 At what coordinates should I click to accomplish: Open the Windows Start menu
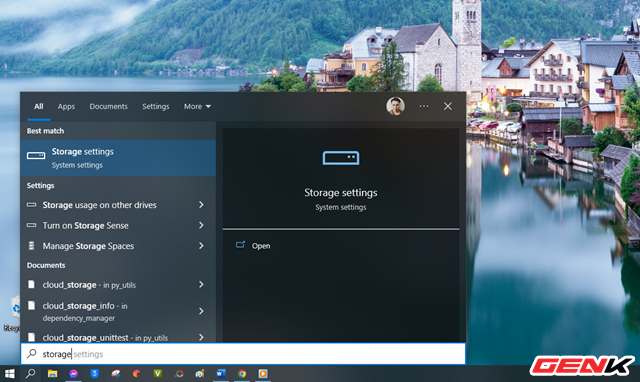(9, 373)
